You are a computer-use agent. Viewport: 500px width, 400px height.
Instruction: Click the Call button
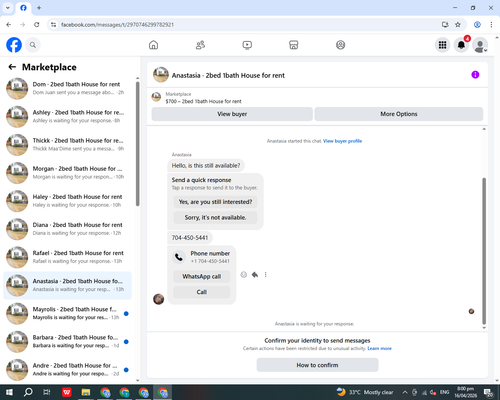(x=202, y=292)
